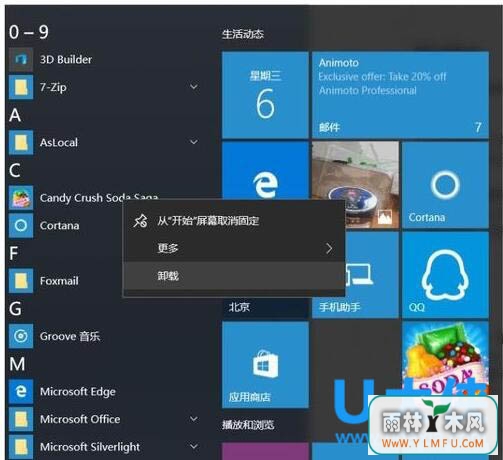The width and height of the screenshot is (503, 460).
Task: Click the letter F section header
Action: 14,253
